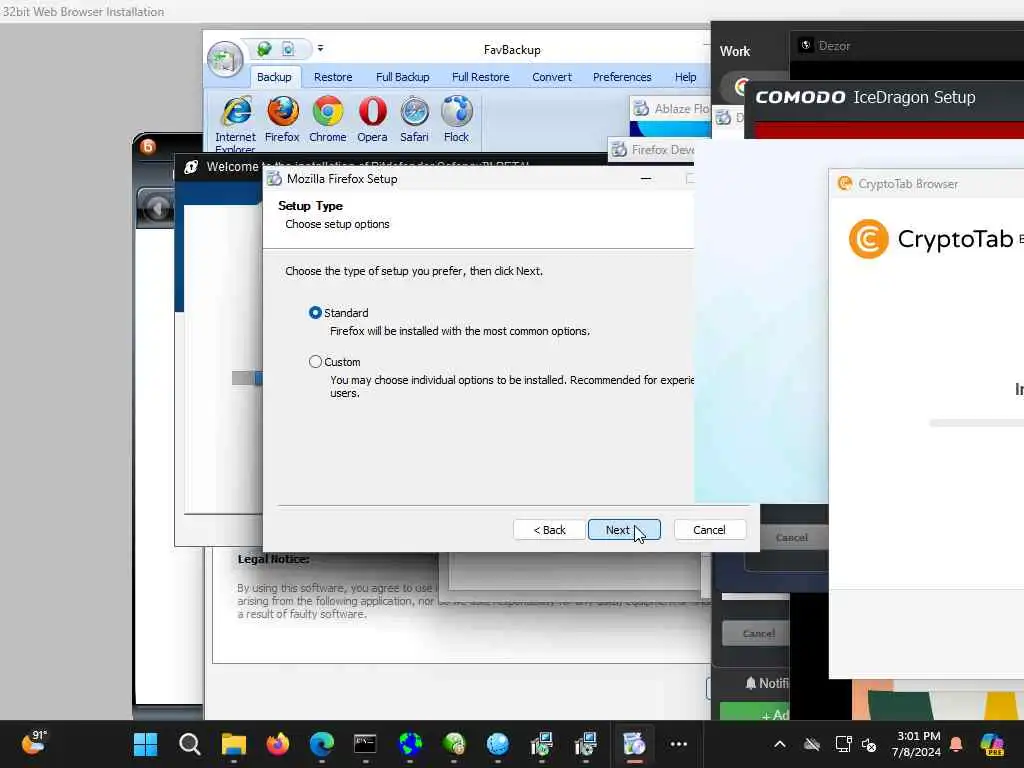Click the Ablaze Floorp setup window icon
1024x768 pixels.
(641, 108)
